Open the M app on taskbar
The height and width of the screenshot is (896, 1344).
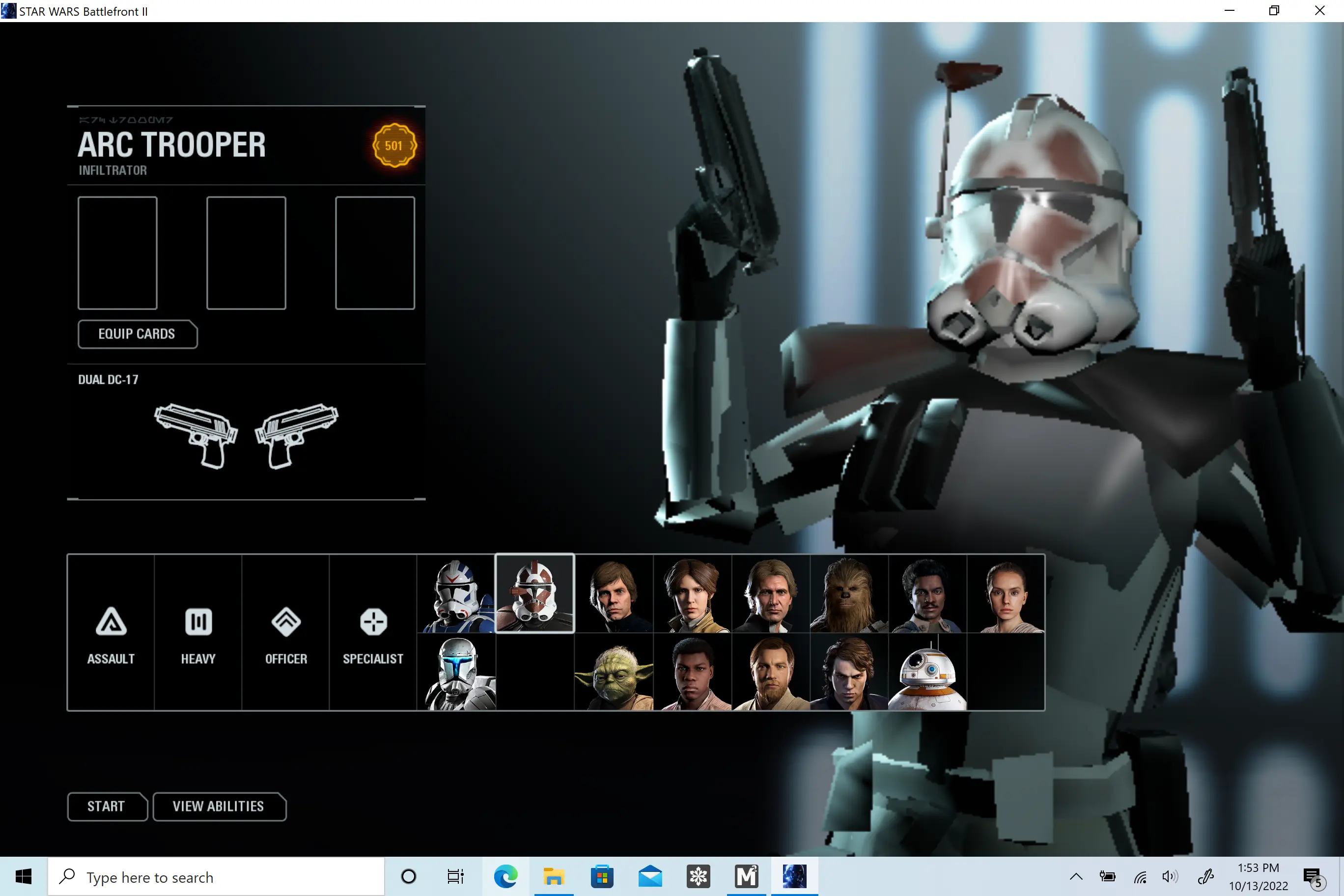tap(746, 876)
